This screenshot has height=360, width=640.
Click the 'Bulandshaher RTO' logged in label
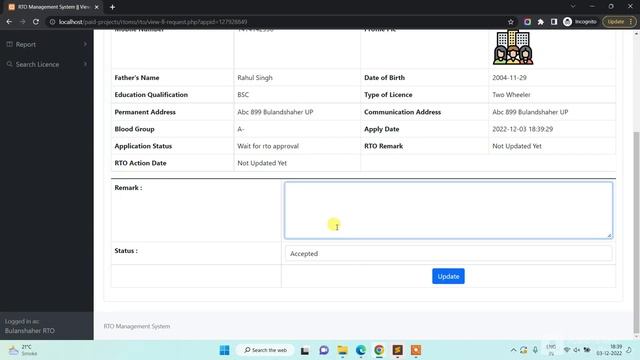coord(29,331)
